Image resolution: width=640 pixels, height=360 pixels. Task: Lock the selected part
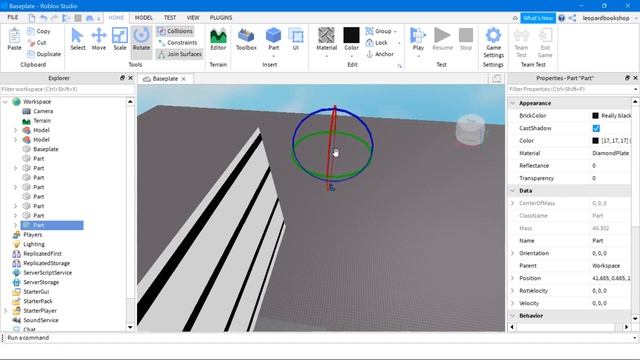click(x=377, y=42)
